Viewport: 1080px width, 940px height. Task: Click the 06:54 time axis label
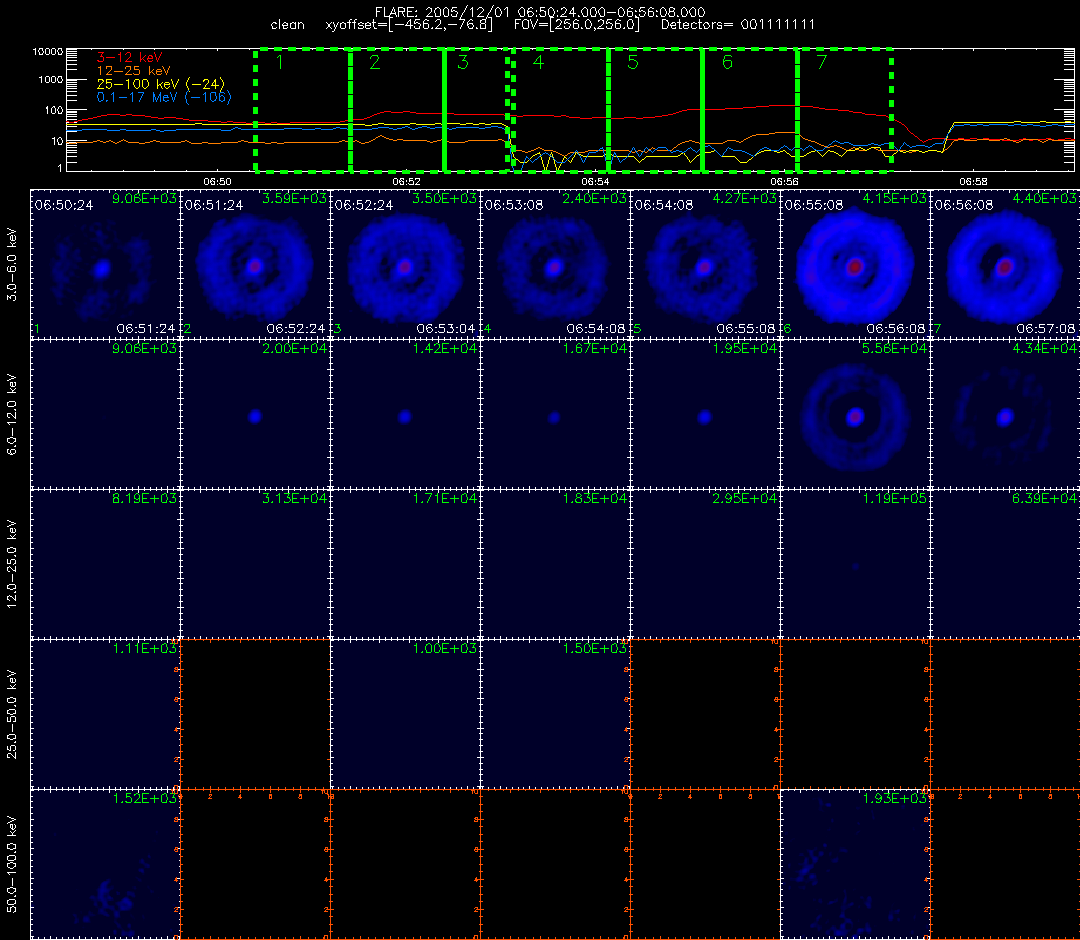coord(595,182)
